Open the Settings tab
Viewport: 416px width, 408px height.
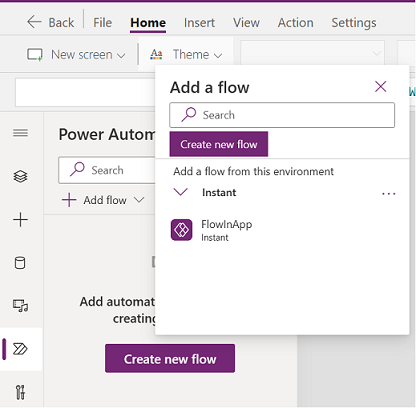(354, 23)
